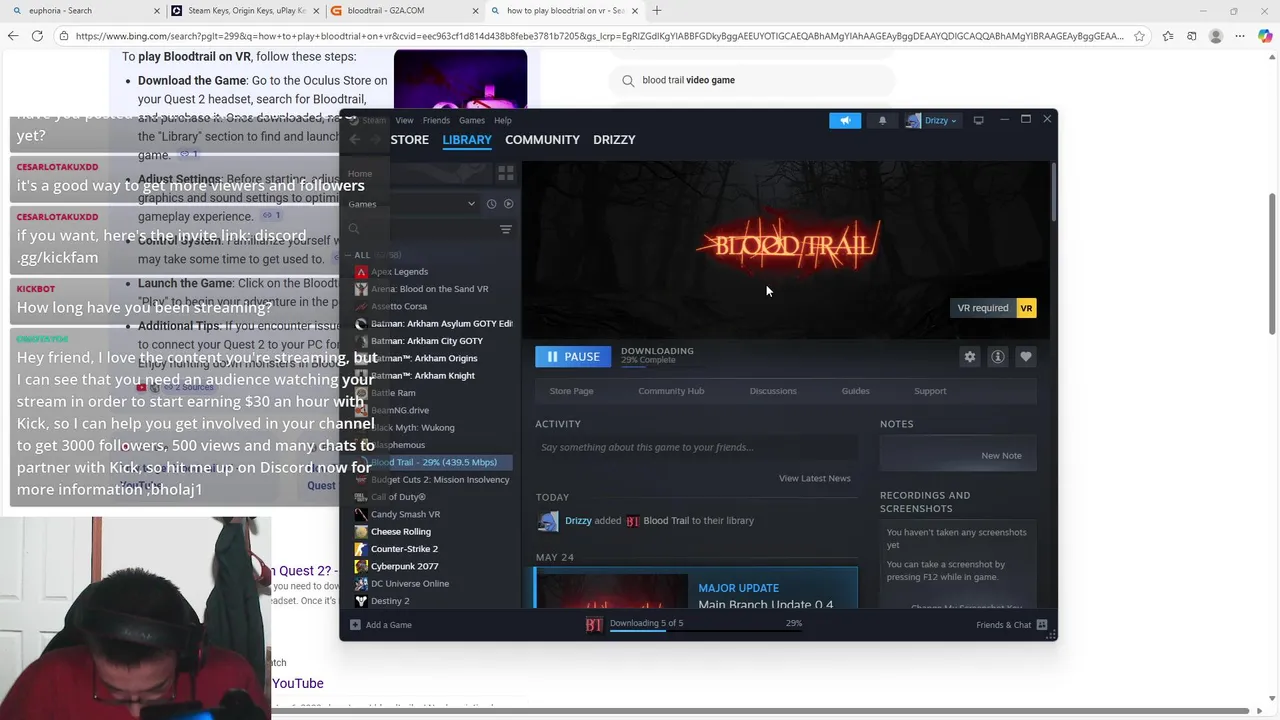The width and height of the screenshot is (1280, 720).
Task: Click View Latest News
Action: (x=815, y=478)
